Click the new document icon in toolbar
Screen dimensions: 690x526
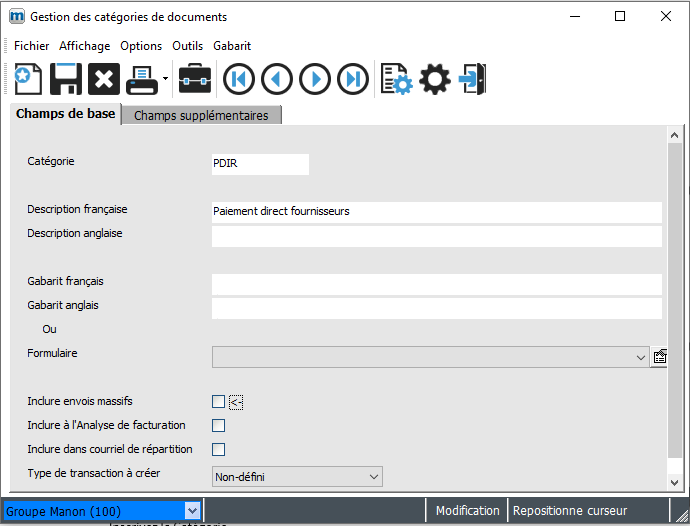point(27,78)
